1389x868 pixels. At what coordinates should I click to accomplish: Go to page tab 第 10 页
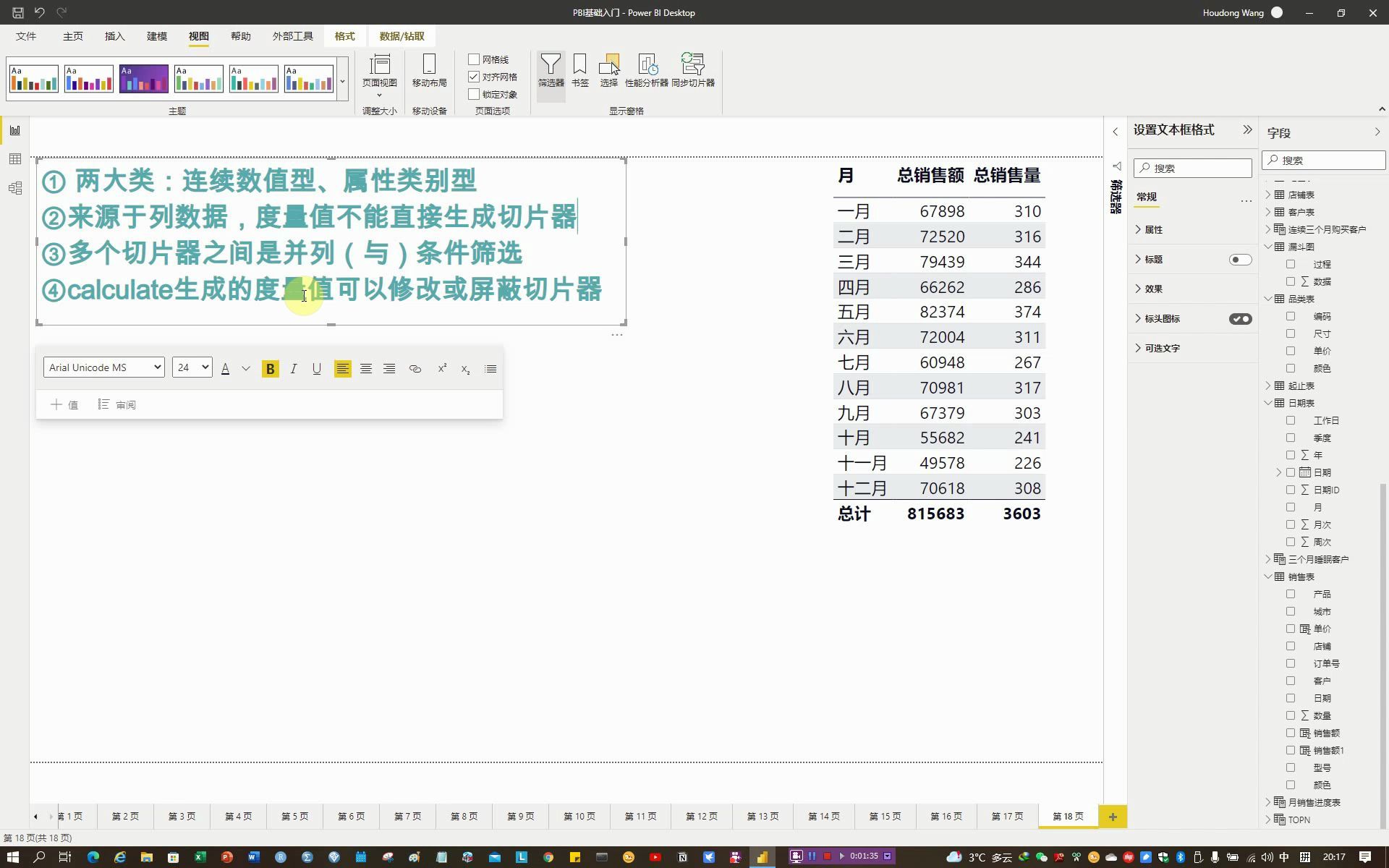coord(579,817)
